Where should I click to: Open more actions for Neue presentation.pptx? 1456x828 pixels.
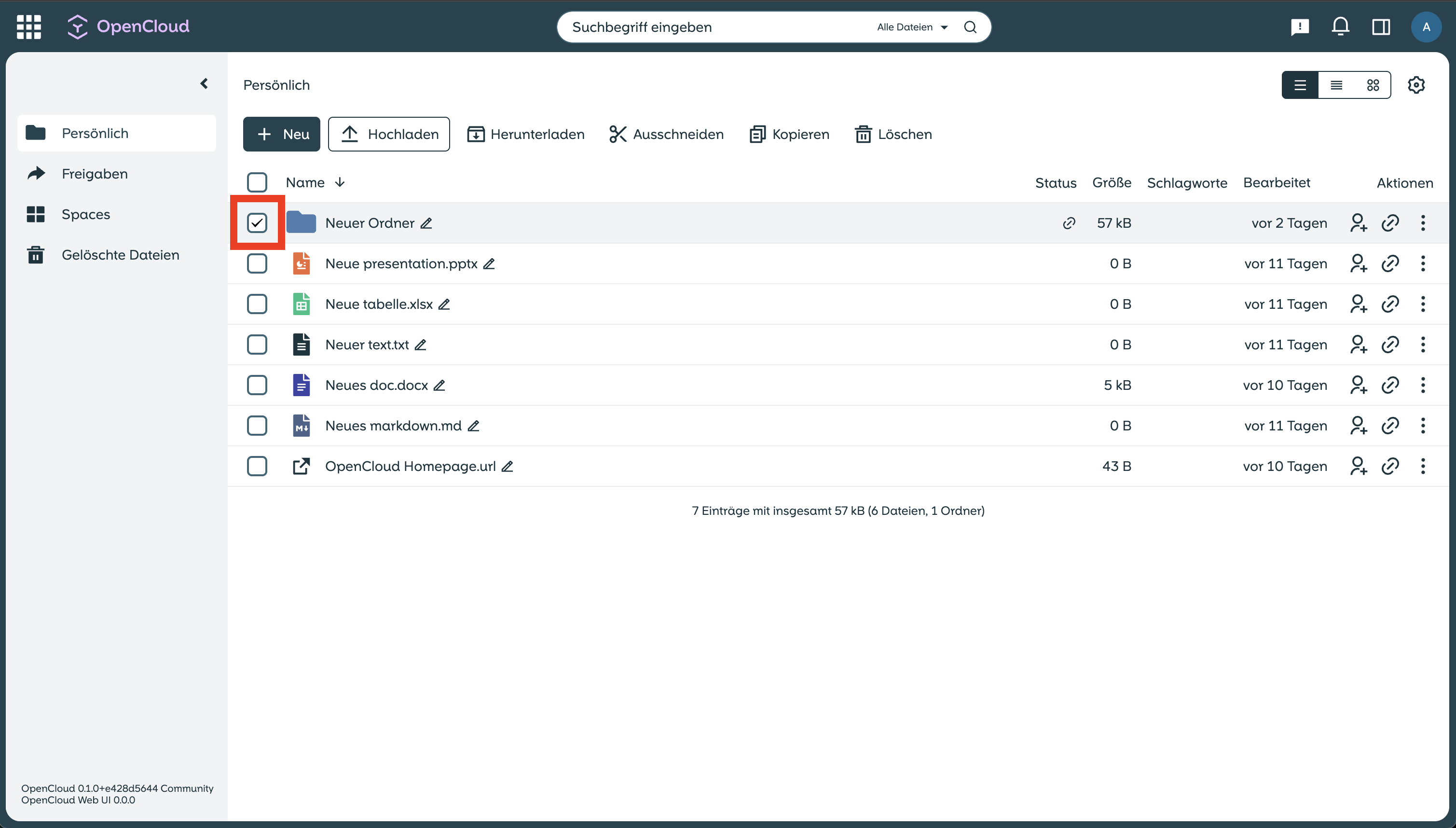pos(1423,263)
